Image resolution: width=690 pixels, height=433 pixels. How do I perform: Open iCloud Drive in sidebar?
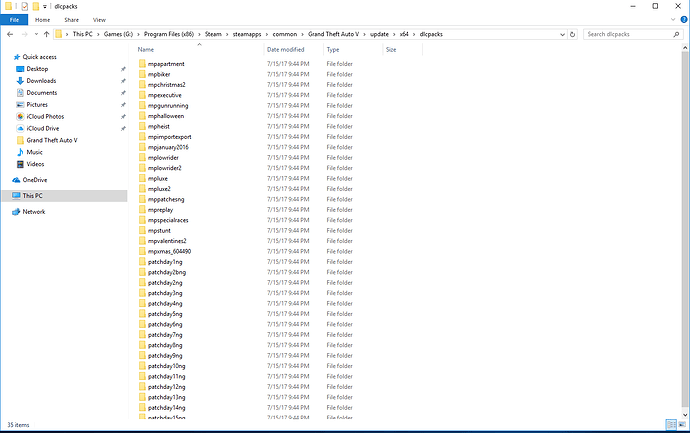click(x=42, y=128)
